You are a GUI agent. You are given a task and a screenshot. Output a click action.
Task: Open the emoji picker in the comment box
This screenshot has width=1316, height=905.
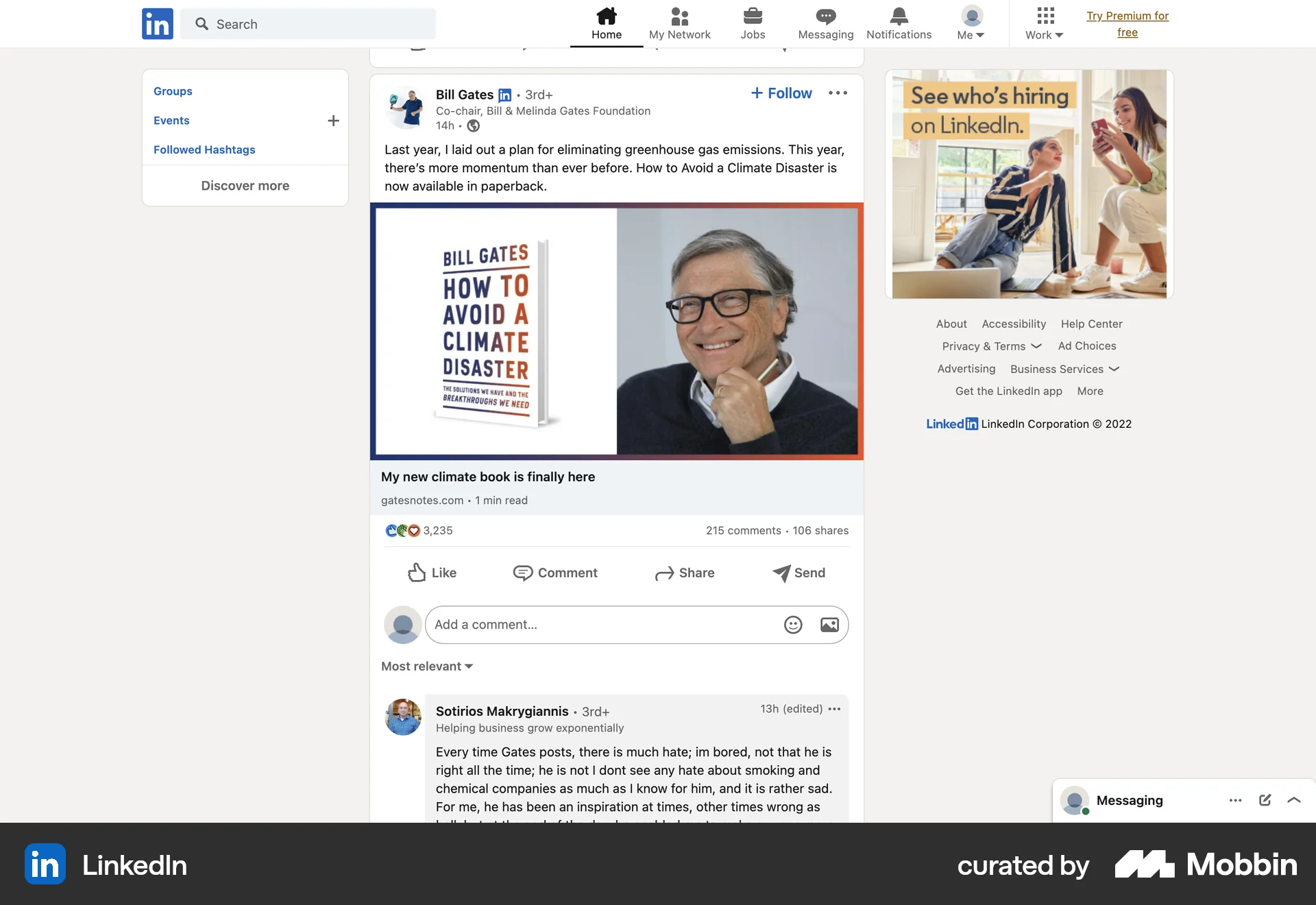click(792, 625)
